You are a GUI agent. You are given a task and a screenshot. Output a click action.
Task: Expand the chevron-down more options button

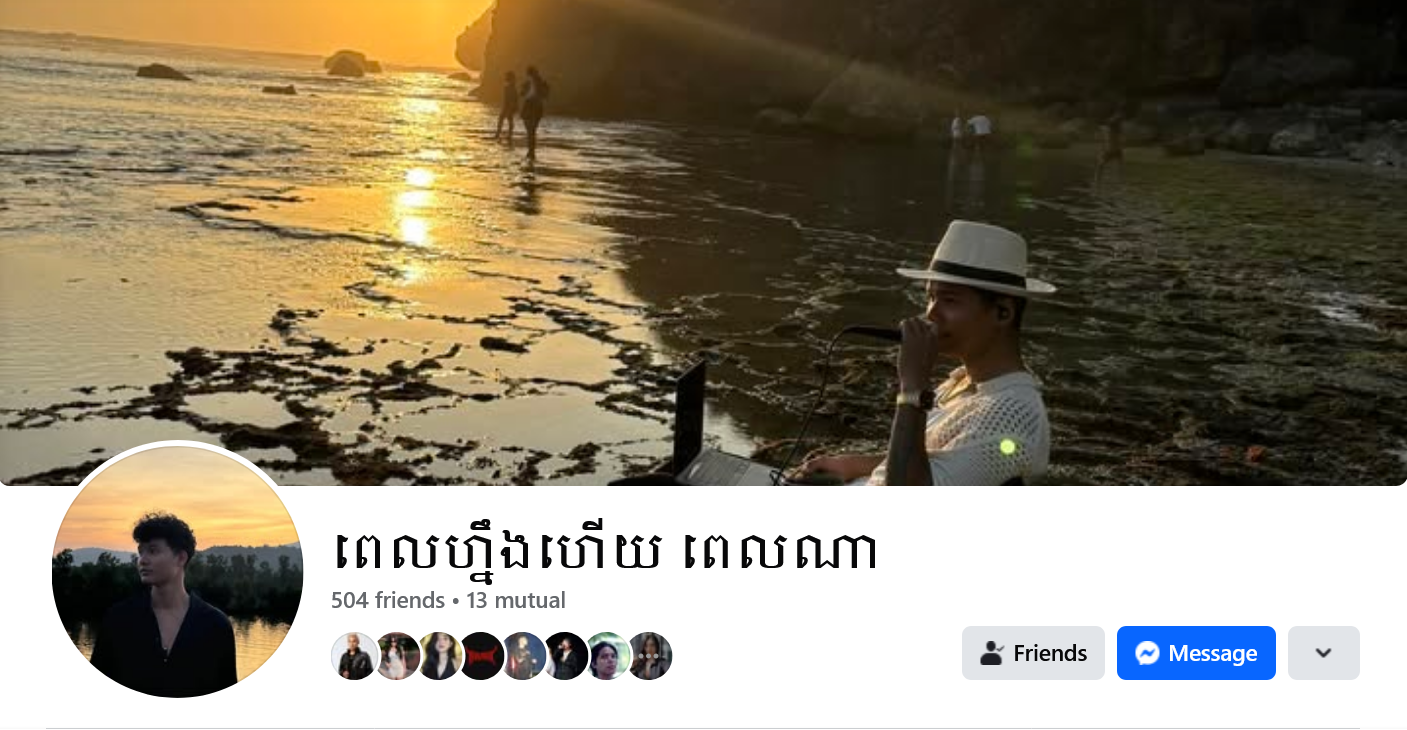click(1324, 653)
